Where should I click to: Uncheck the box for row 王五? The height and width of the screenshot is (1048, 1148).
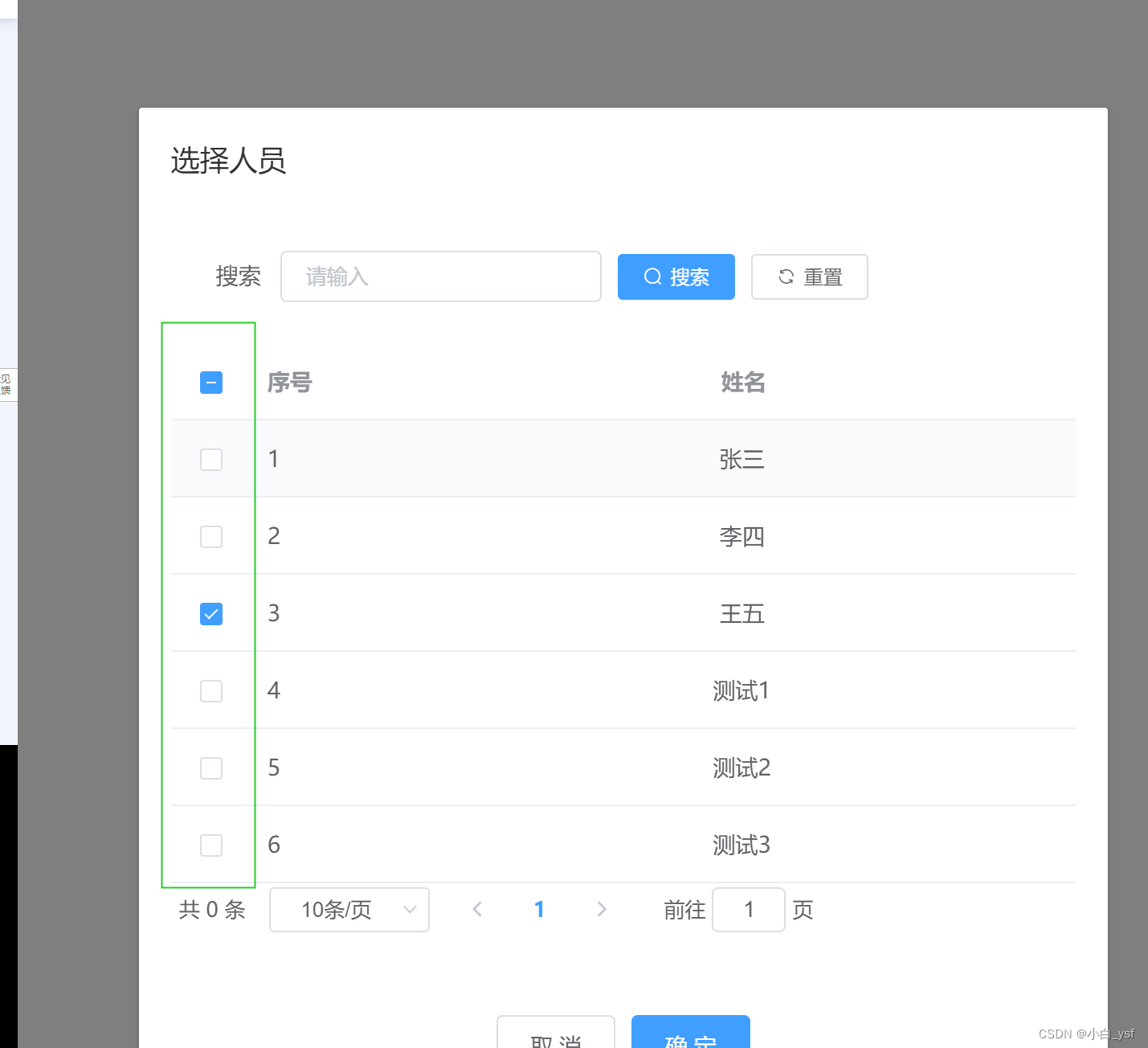[211, 614]
